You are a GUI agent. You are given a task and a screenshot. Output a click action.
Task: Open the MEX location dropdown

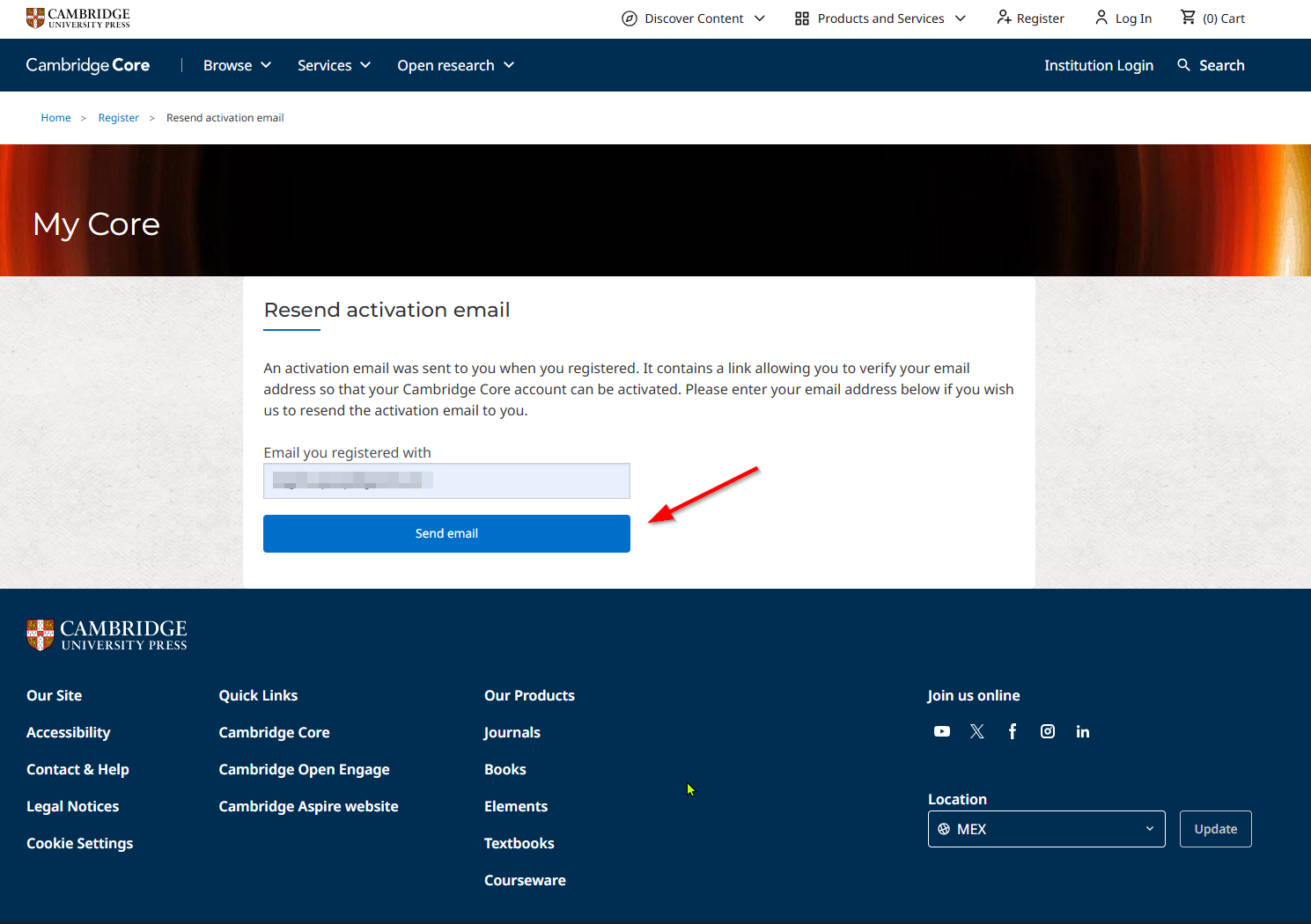(x=1047, y=829)
